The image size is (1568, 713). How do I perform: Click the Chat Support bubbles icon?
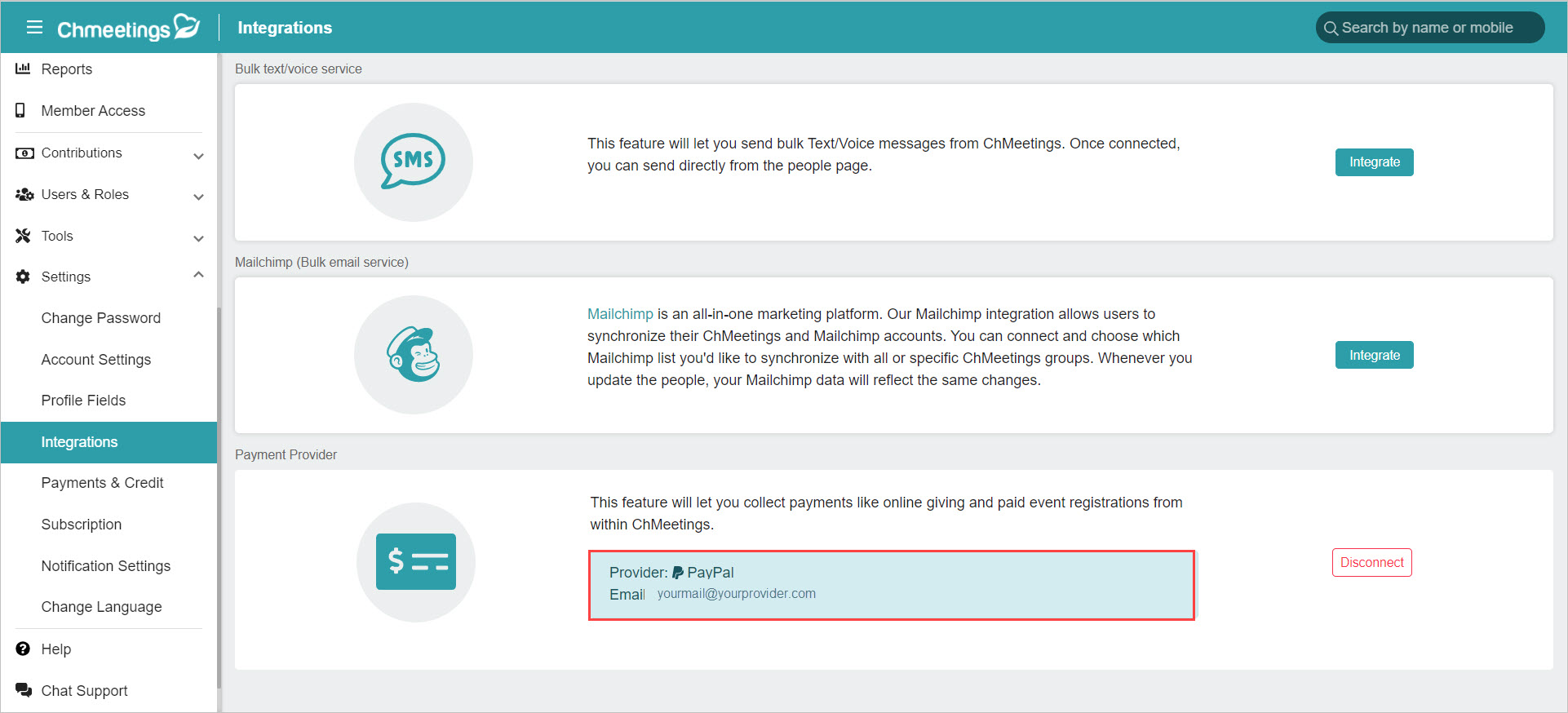click(23, 690)
